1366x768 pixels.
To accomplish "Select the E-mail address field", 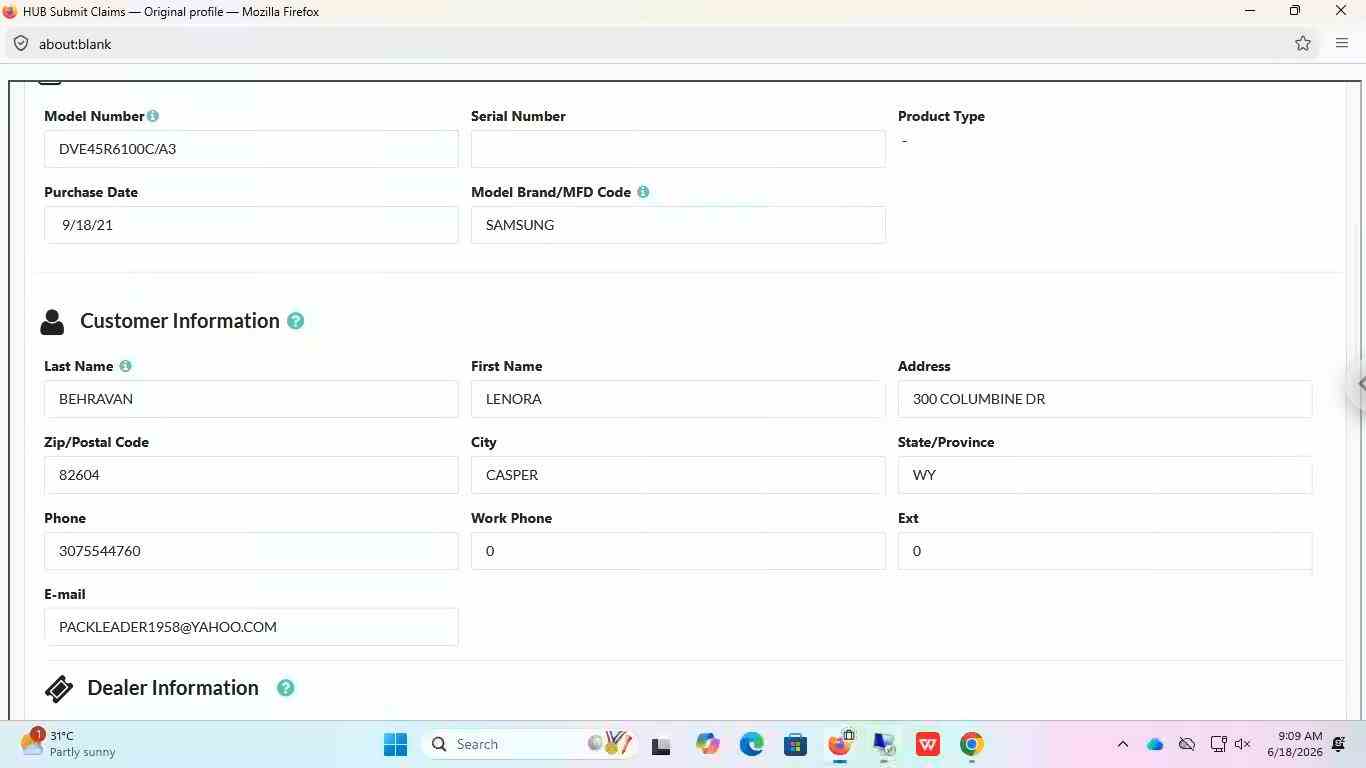I will point(251,627).
